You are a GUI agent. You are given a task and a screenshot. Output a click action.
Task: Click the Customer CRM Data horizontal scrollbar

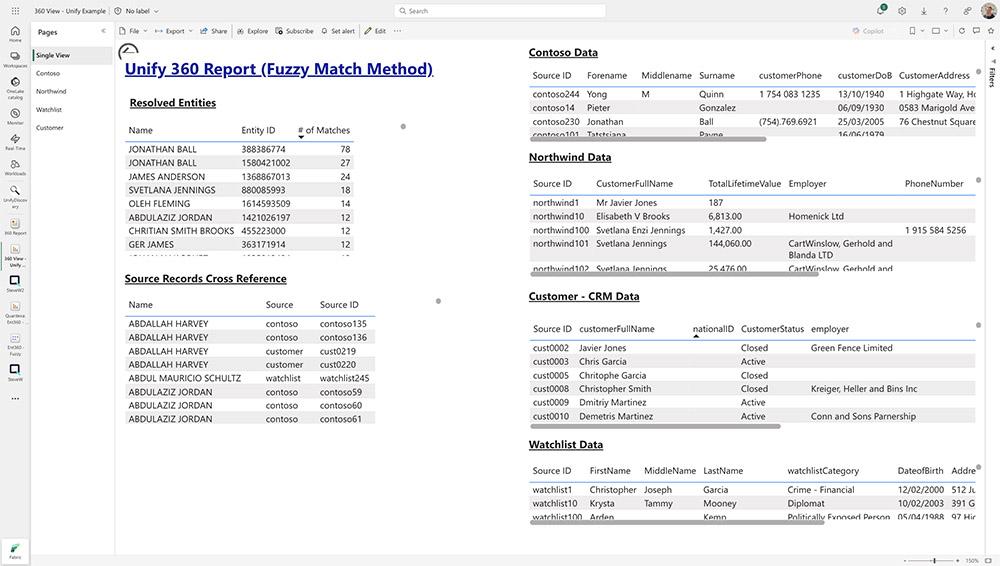point(655,426)
